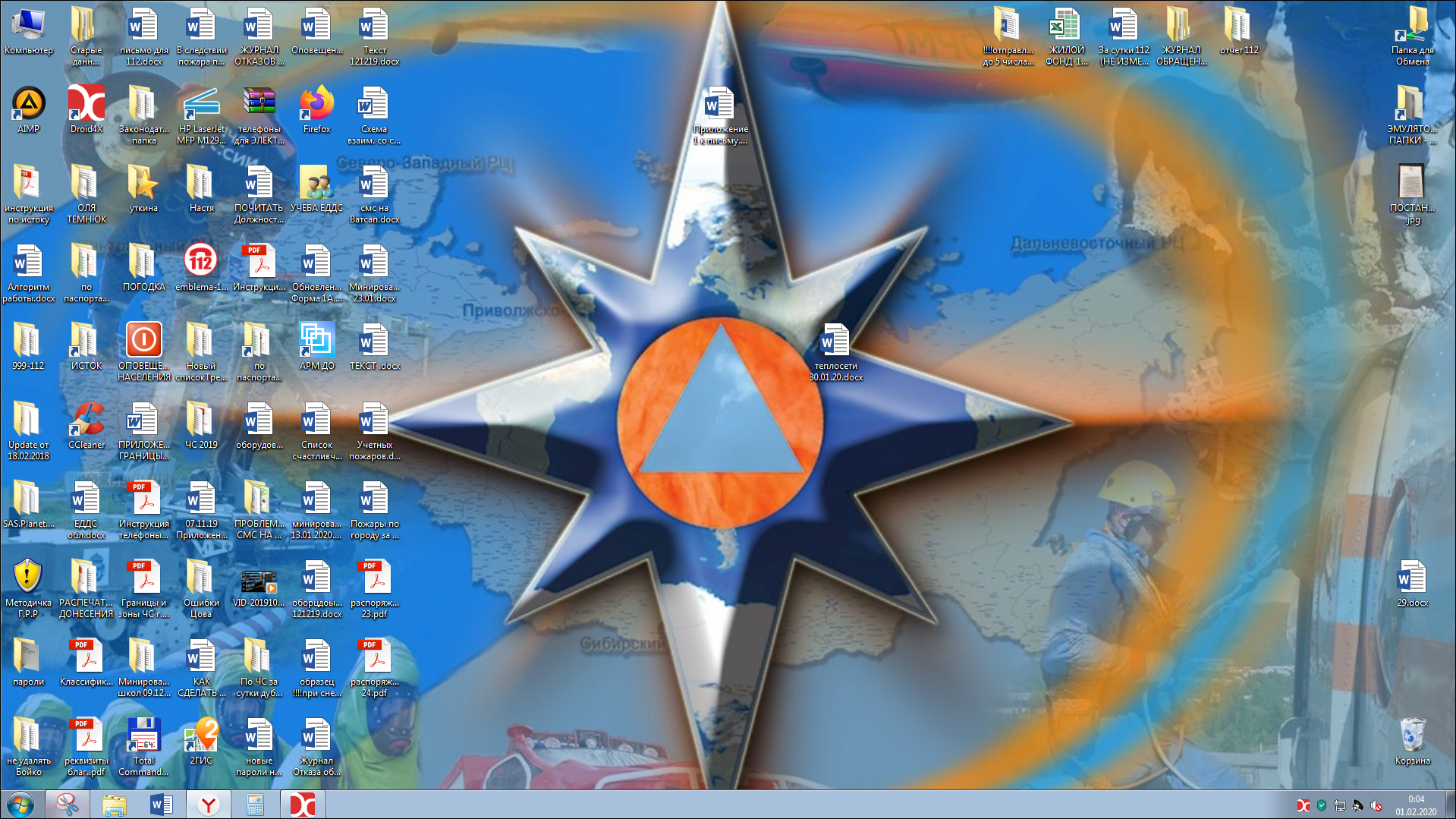This screenshot has width=1456, height=819.
Task: Open Папка для Обмена shortcut folder
Action: [x=1413, y=36]
